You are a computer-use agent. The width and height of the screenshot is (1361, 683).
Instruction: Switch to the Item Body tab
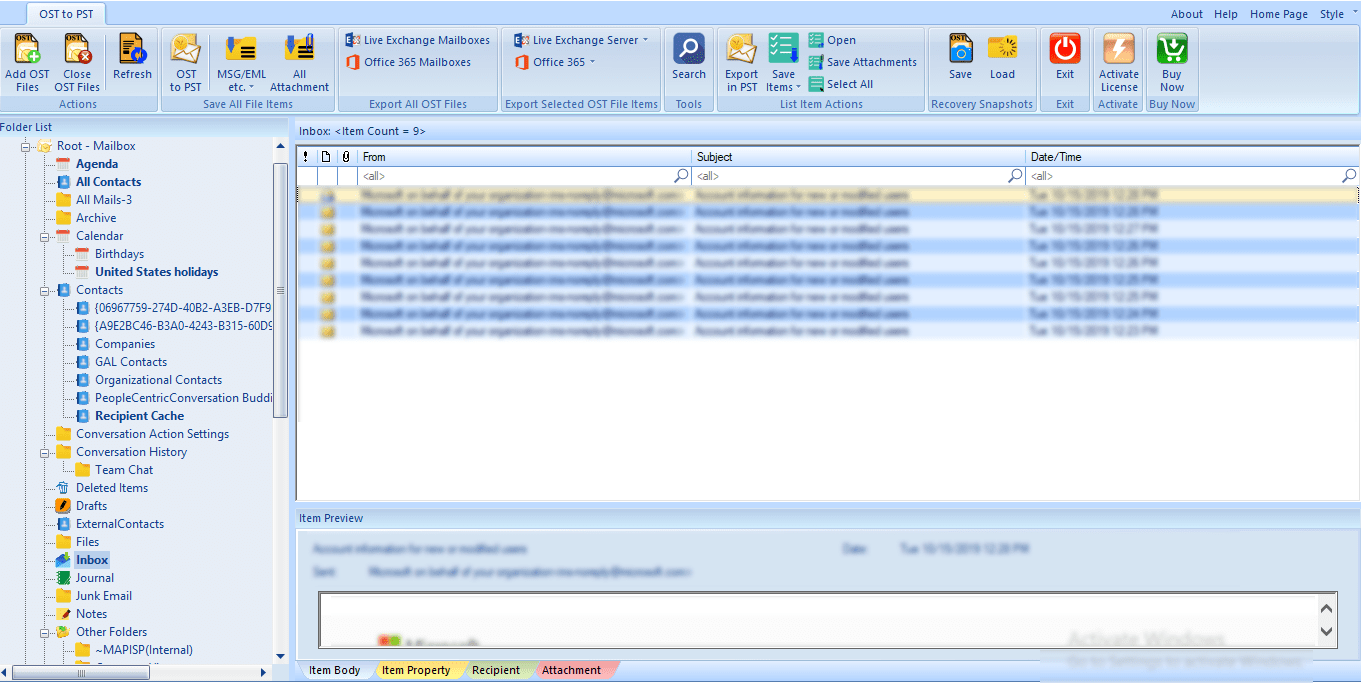pos(334,670)
